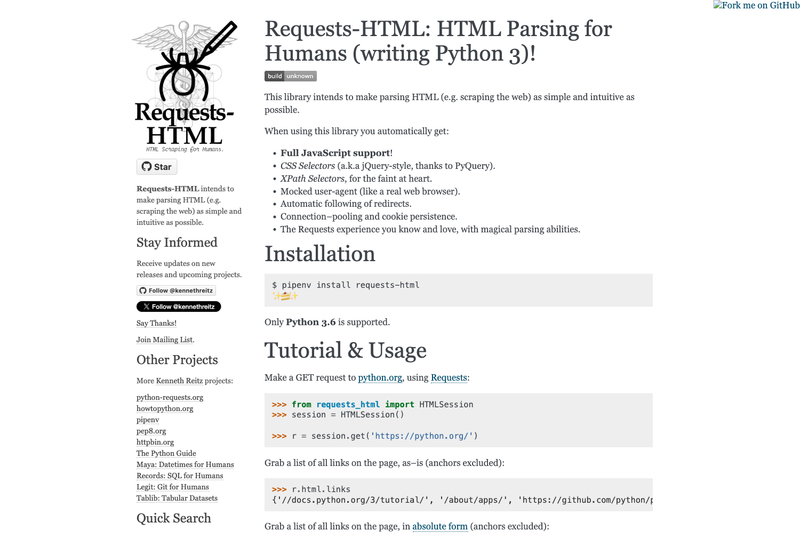The image size is (800, 533).
Task: Click the pipenv install requests-html code line
Action: click(x=345, y=285)
